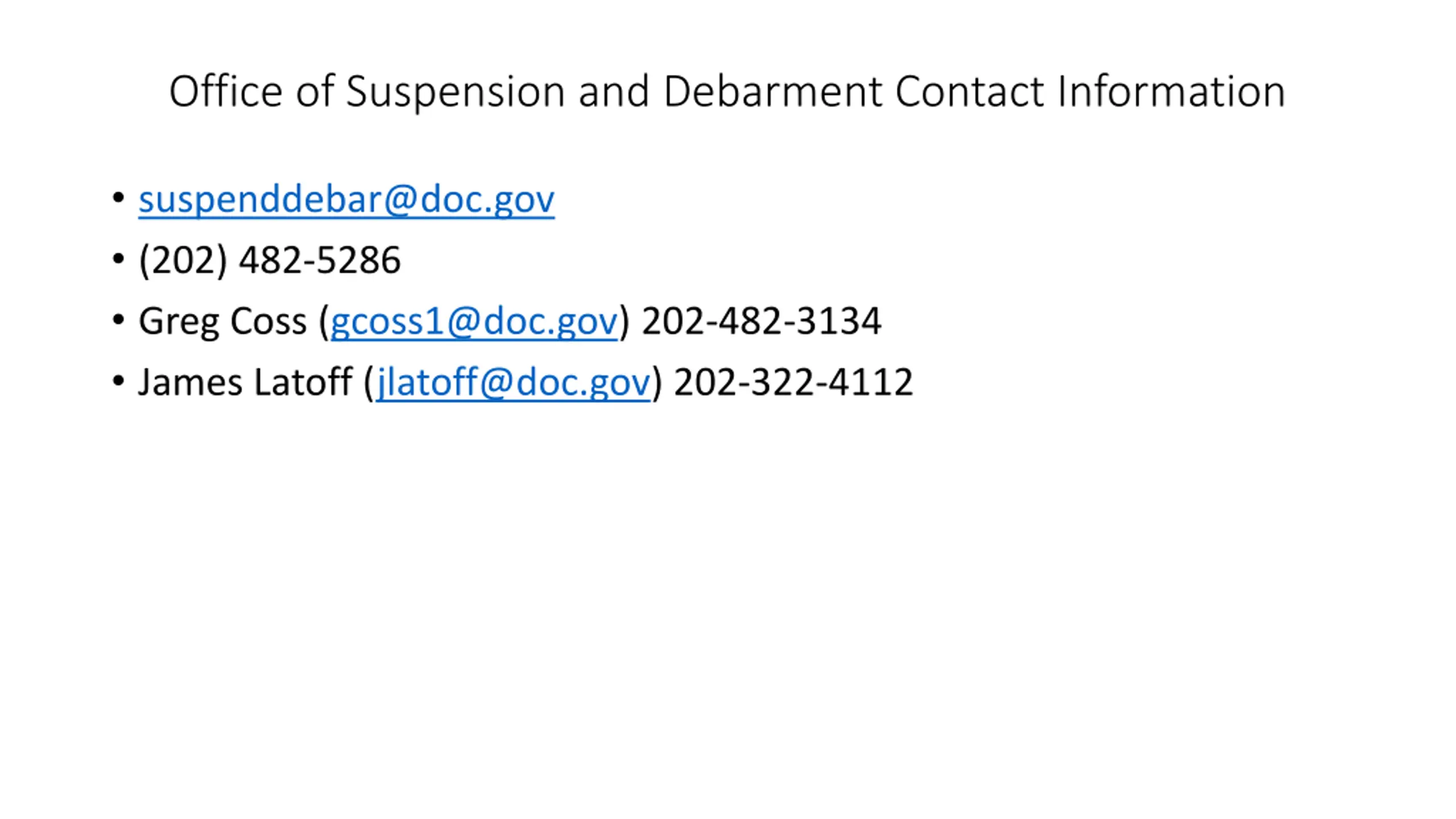The height and width of the screenshot is (819, 1456).
Task: Click the word Contact in title
Action: tap(970, 92)
